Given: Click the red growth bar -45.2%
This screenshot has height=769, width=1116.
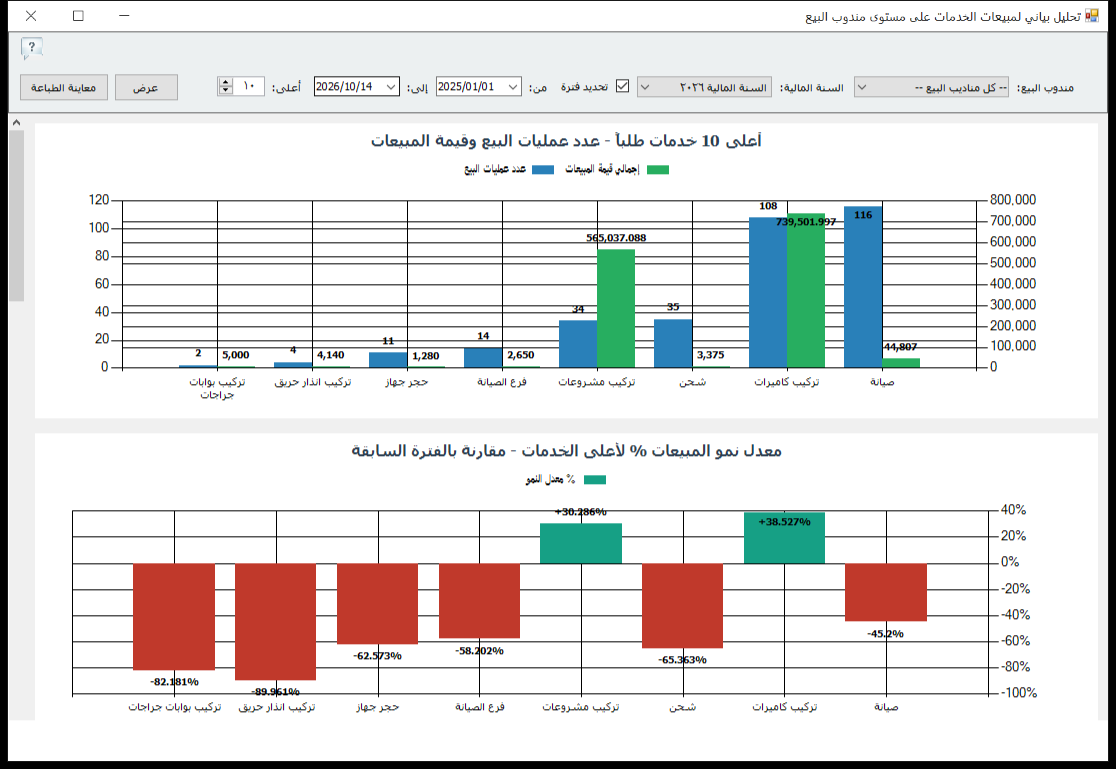Looking at the screenshot, I should 886,592.
